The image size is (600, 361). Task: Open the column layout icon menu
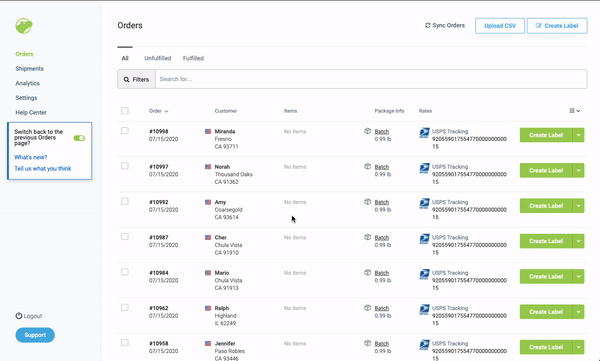pos(575,111)
